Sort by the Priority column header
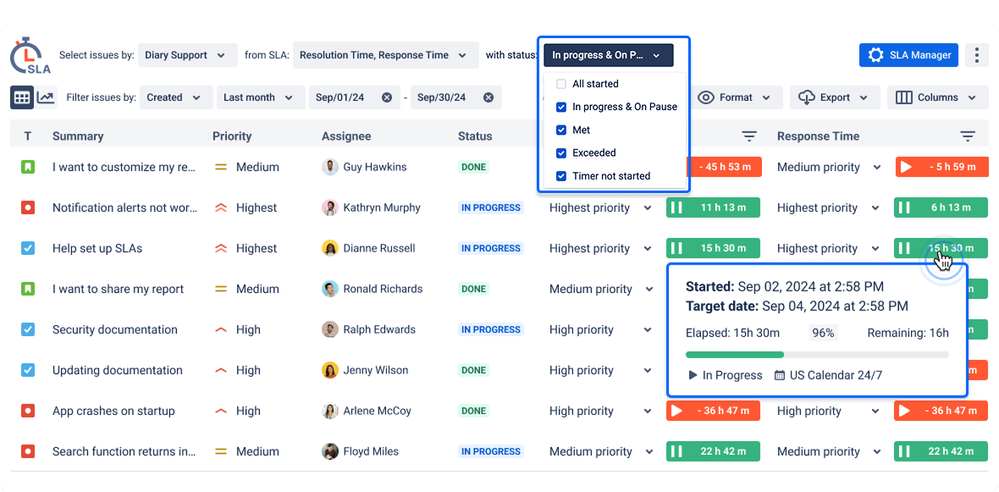This screenshot has width=999, height=492. 232,136
